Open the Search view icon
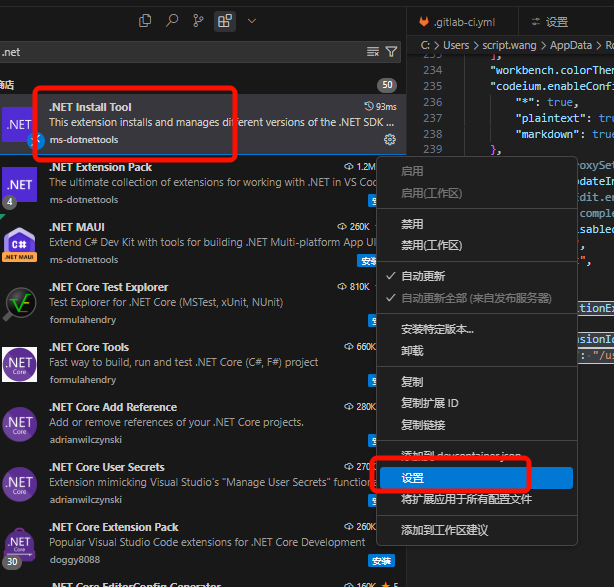This screenshot has height=587, width=614. click(x=172, y=21)
